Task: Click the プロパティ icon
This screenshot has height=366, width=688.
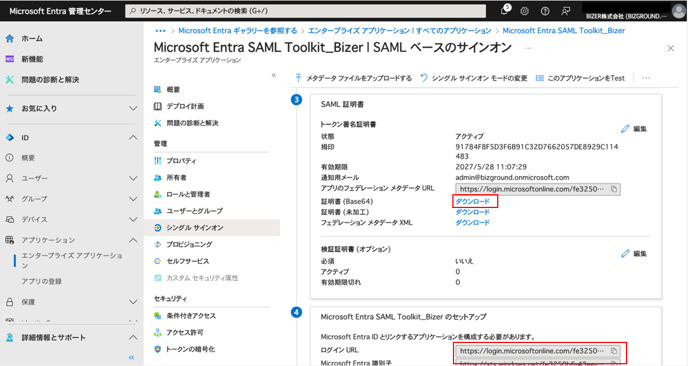Action: [158, 161]
